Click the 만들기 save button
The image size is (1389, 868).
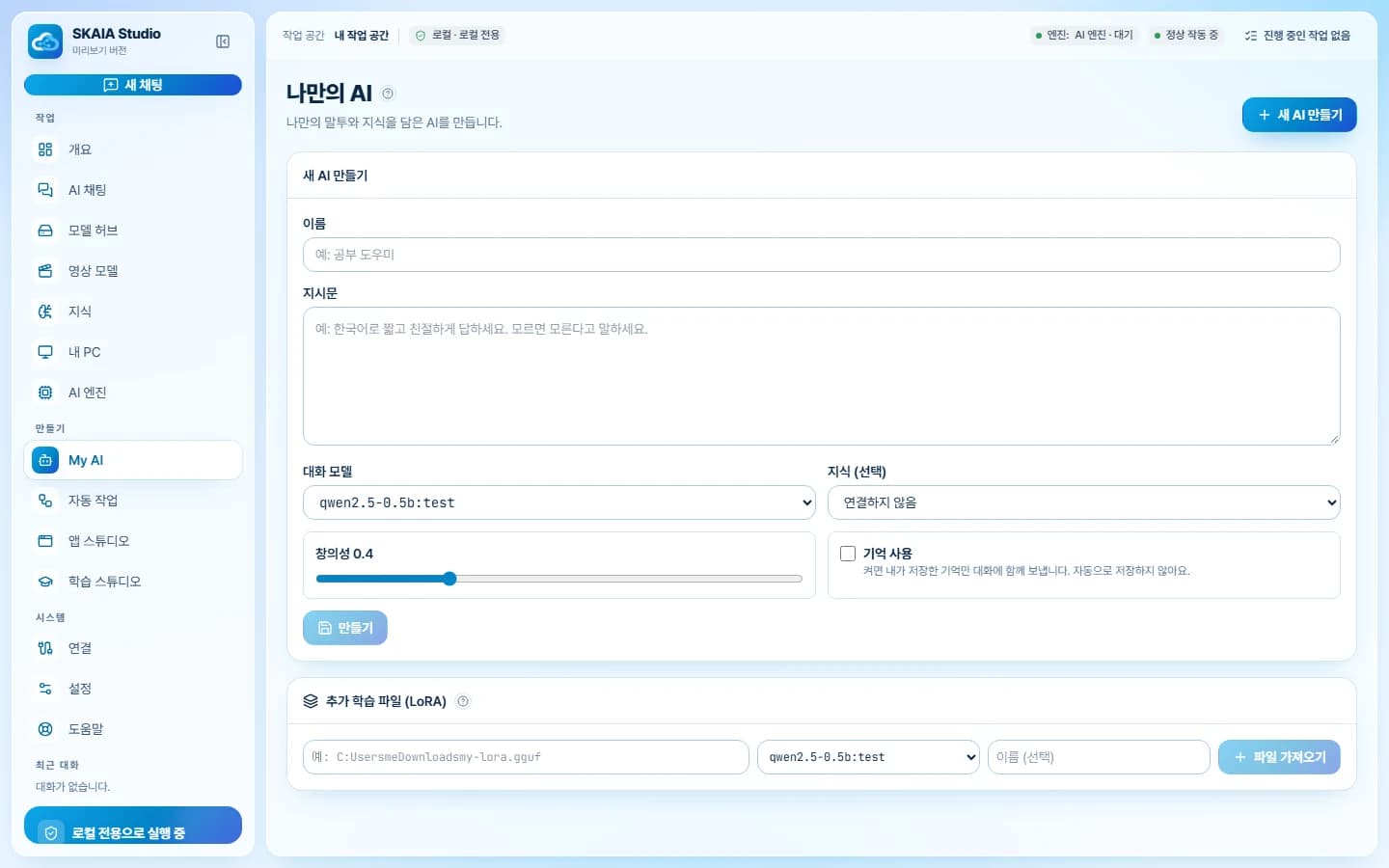point(345,628)
